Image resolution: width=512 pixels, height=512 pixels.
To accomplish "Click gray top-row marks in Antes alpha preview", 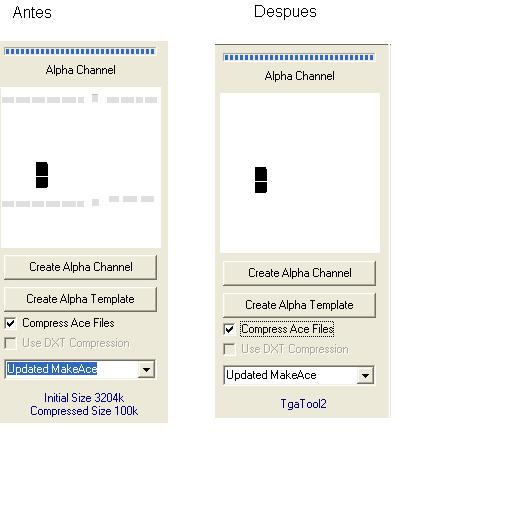I will click(x=79, y=99).
